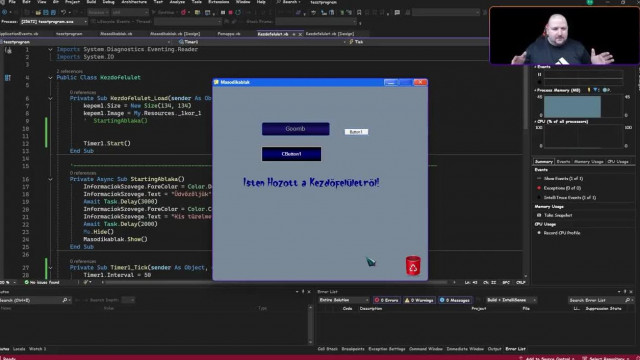Collapse the Process Memory graph section

[535, 90]
